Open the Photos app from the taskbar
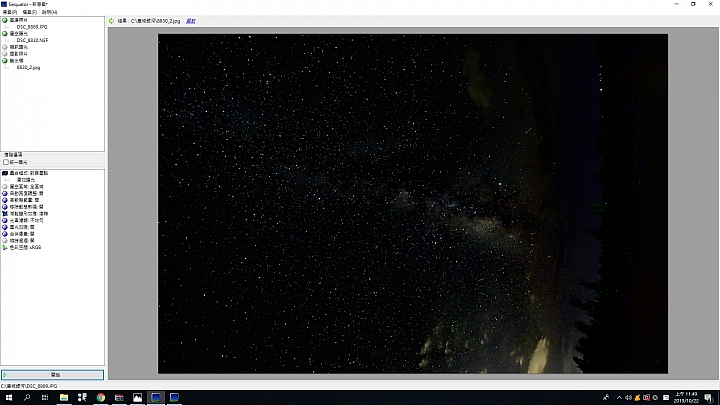This screenshot has width=720, height=405. click(137, 398)
